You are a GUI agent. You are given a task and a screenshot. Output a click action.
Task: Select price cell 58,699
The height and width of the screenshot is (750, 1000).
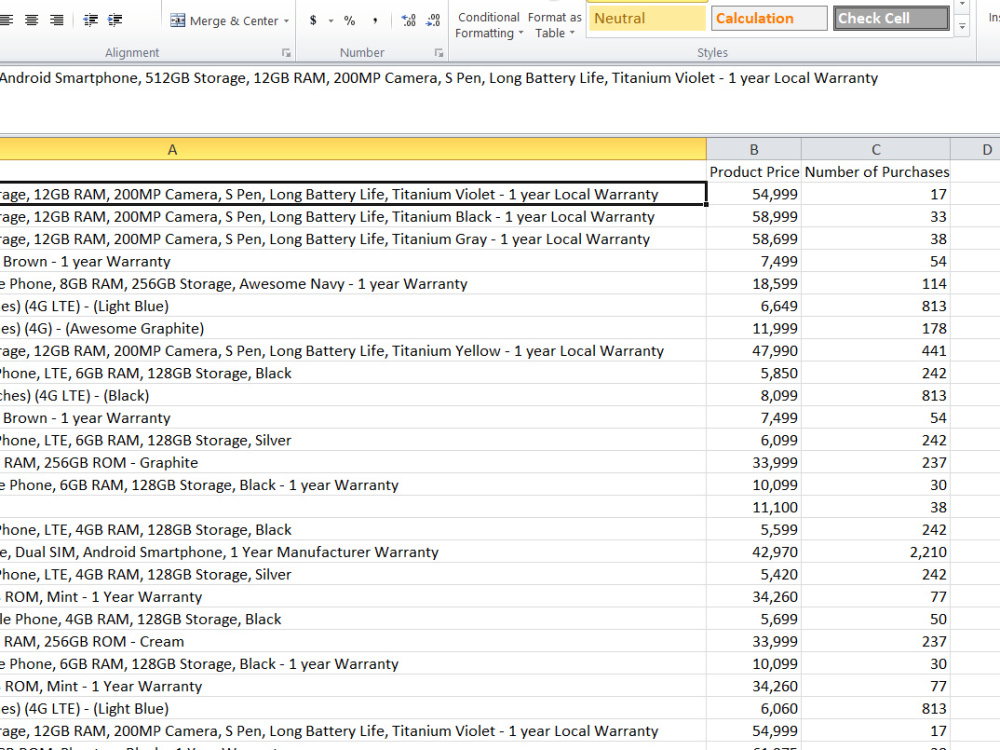point(754,239)
